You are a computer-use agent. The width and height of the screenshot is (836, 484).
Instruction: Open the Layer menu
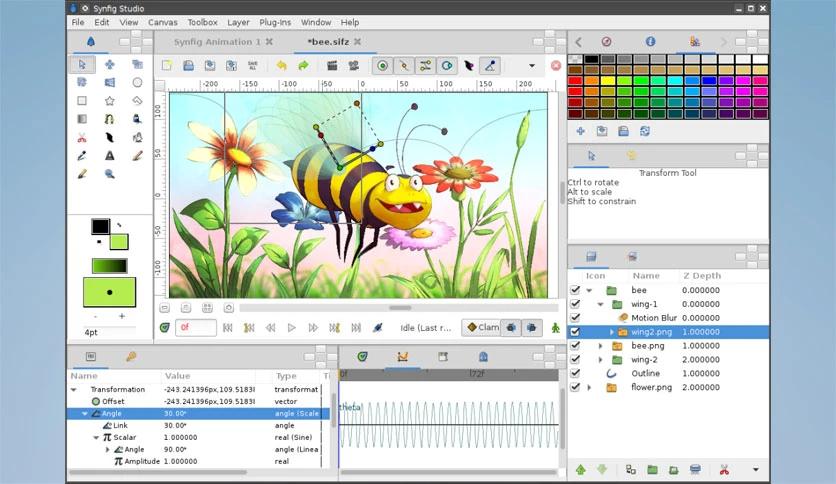238,22
